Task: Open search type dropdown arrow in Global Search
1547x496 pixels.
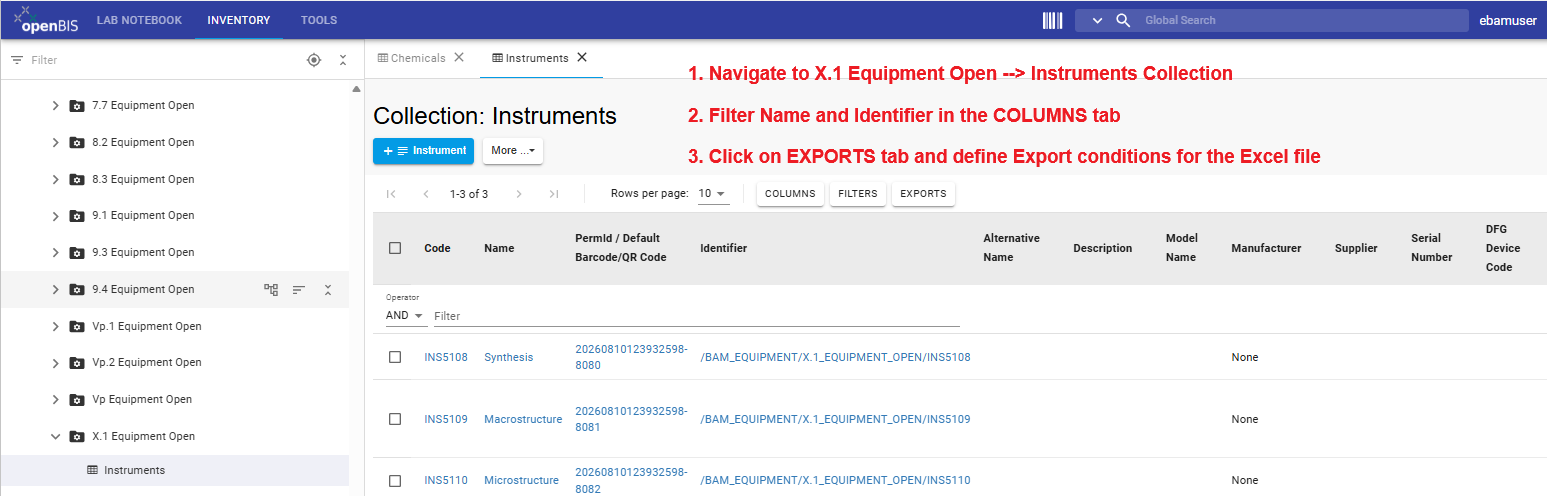Action: coord(1097,20)
